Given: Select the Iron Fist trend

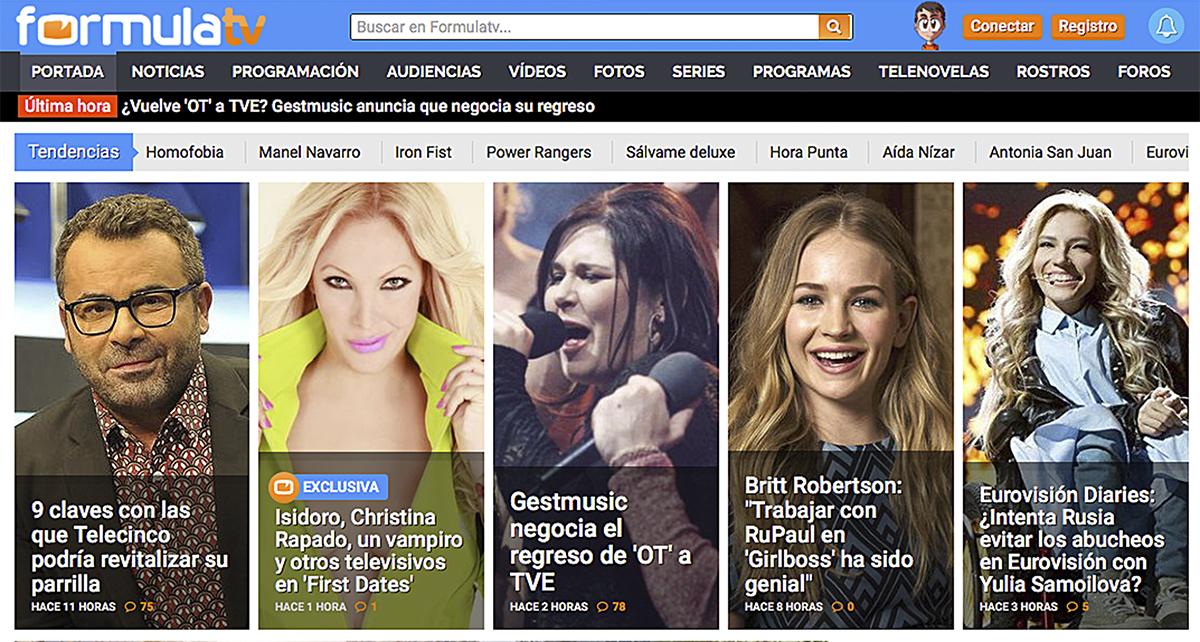Looking at the screenshot, I should [x=423, y=152].
